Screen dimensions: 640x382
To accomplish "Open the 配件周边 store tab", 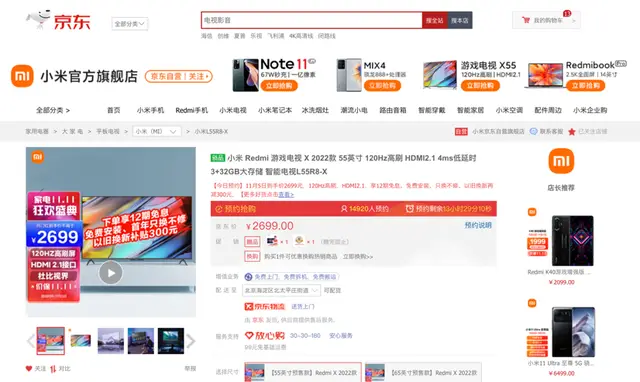I will [x=548, y=110].
